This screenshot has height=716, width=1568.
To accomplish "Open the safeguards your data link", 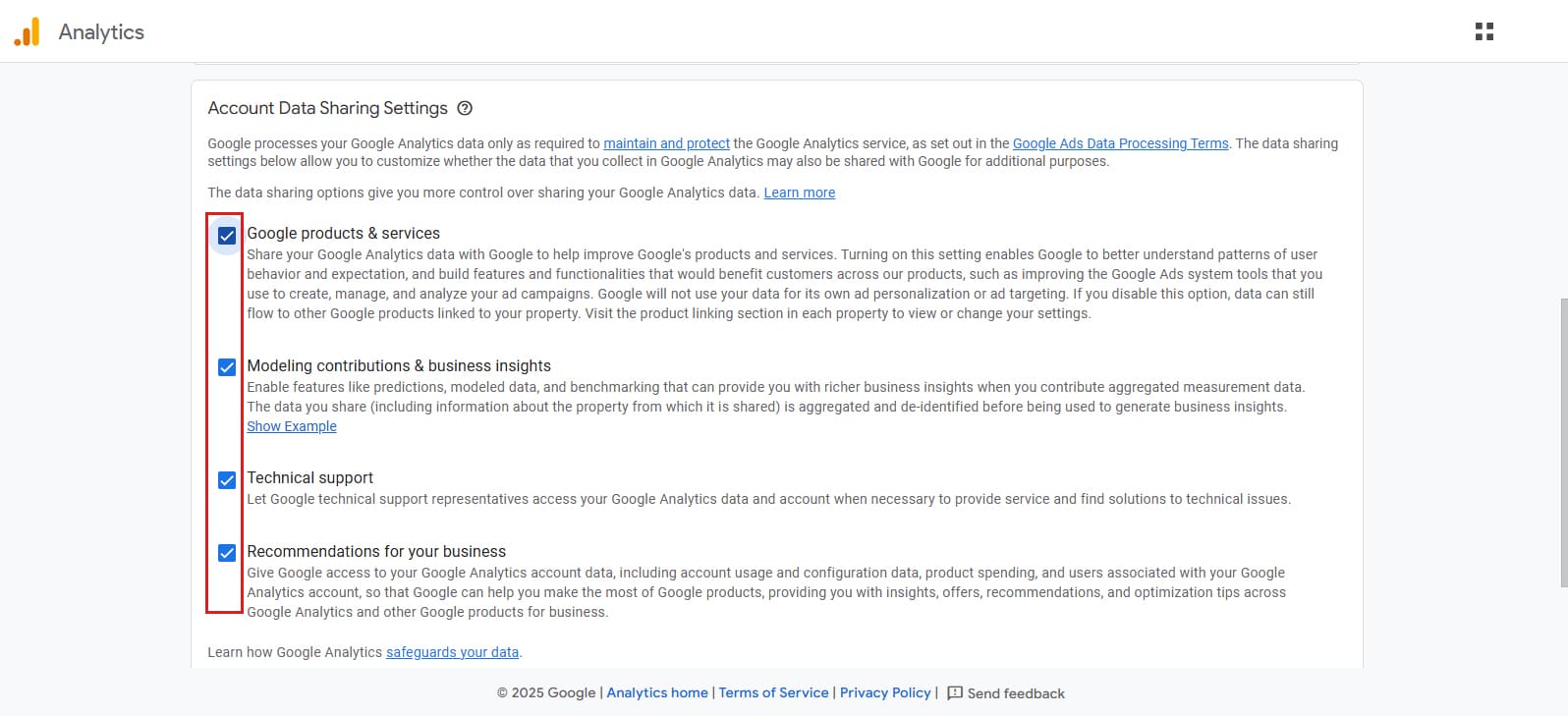I will (452, 652).
